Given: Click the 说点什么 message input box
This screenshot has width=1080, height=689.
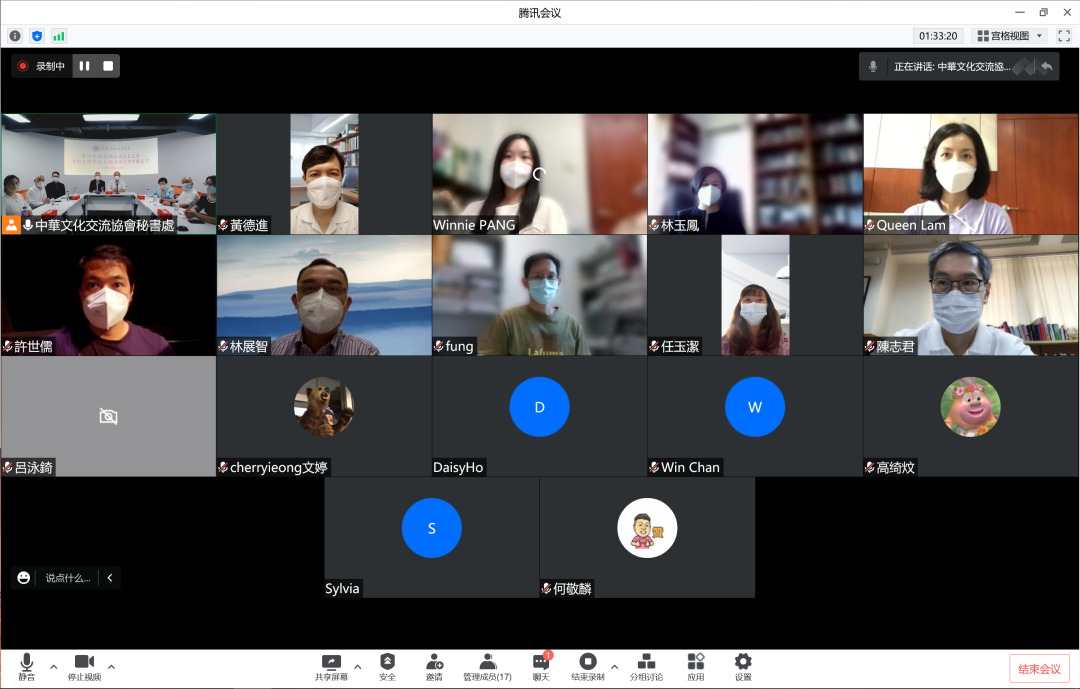Looking at the screenshot, I should [67, 578].
